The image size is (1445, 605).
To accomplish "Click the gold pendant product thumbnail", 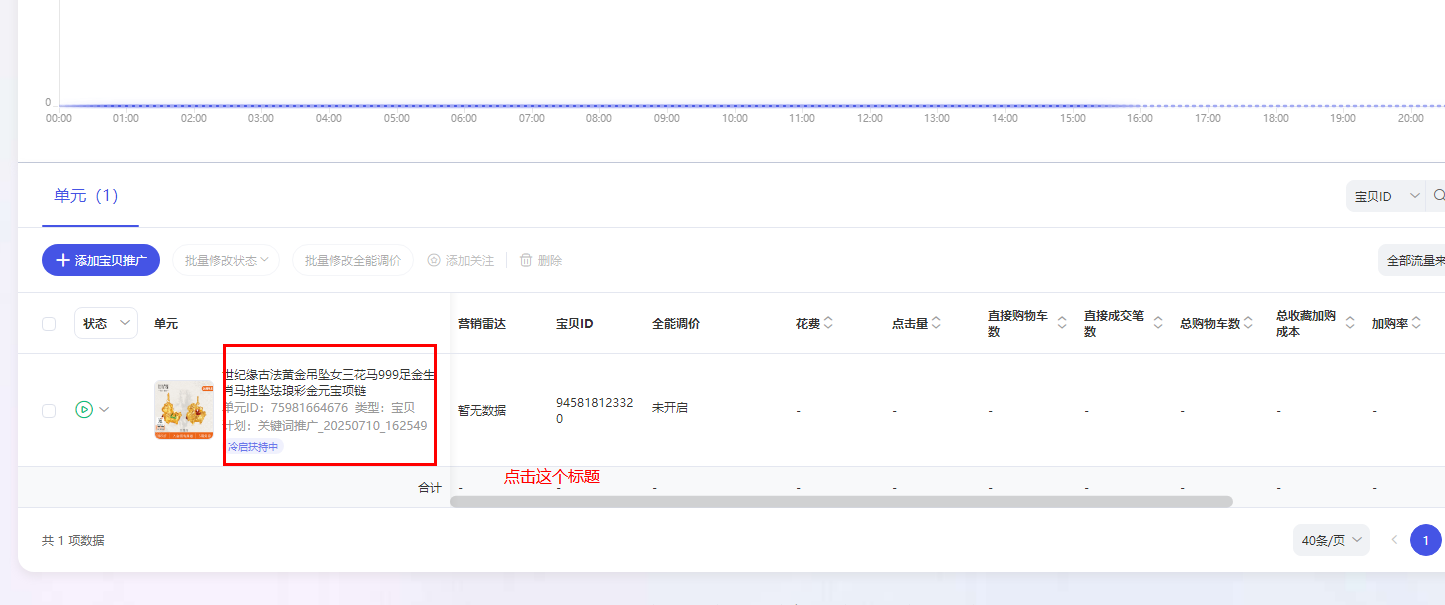I will point(184,409).
